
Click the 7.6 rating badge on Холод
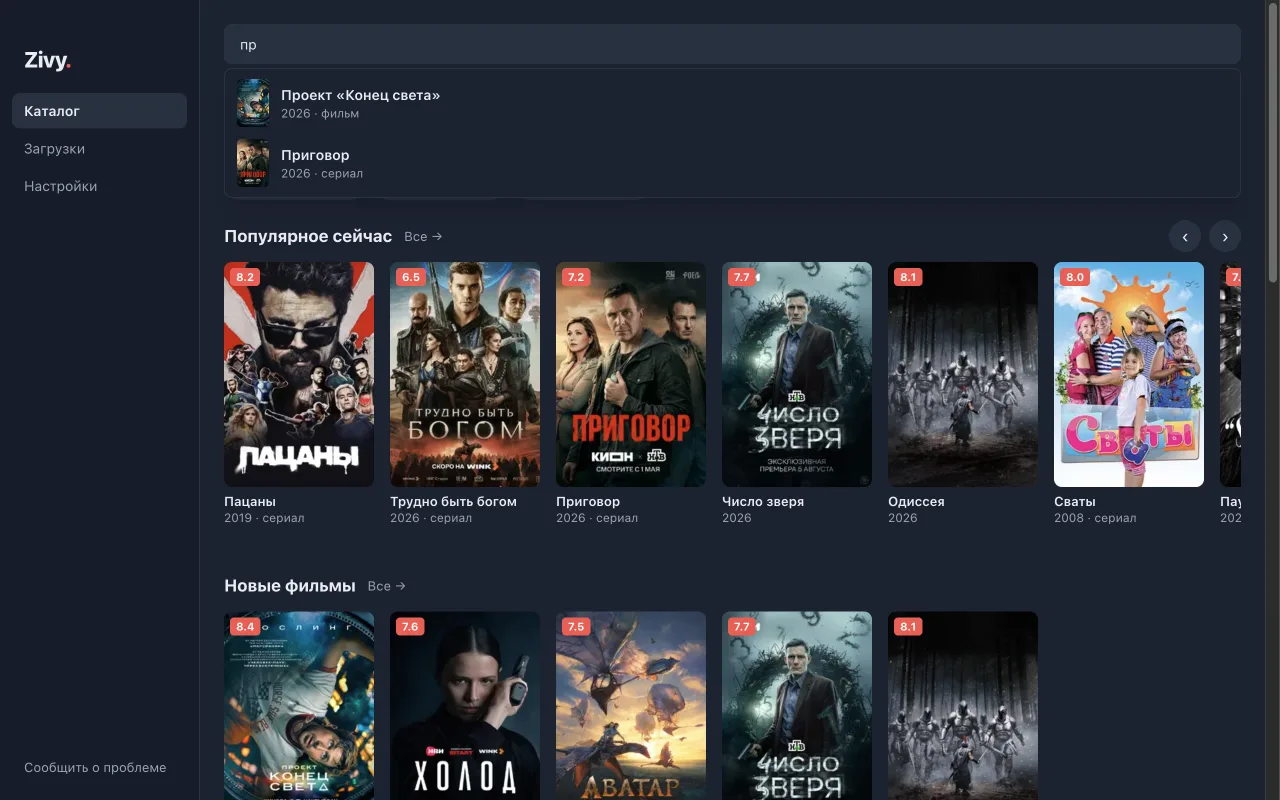click(411, 627)
